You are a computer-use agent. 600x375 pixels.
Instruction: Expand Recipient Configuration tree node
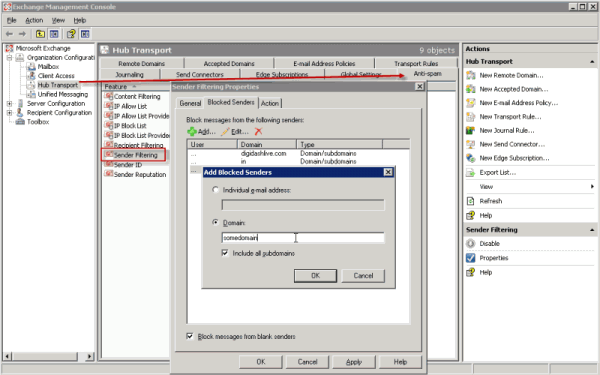pyautogui.click(x=10, y=113)
